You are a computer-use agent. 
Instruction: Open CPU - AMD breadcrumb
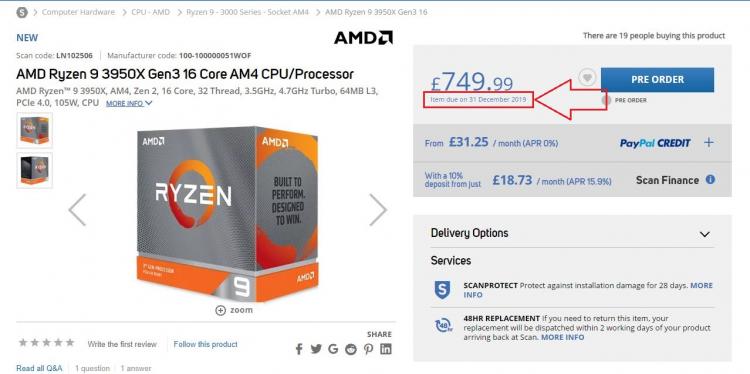(151, 12)
